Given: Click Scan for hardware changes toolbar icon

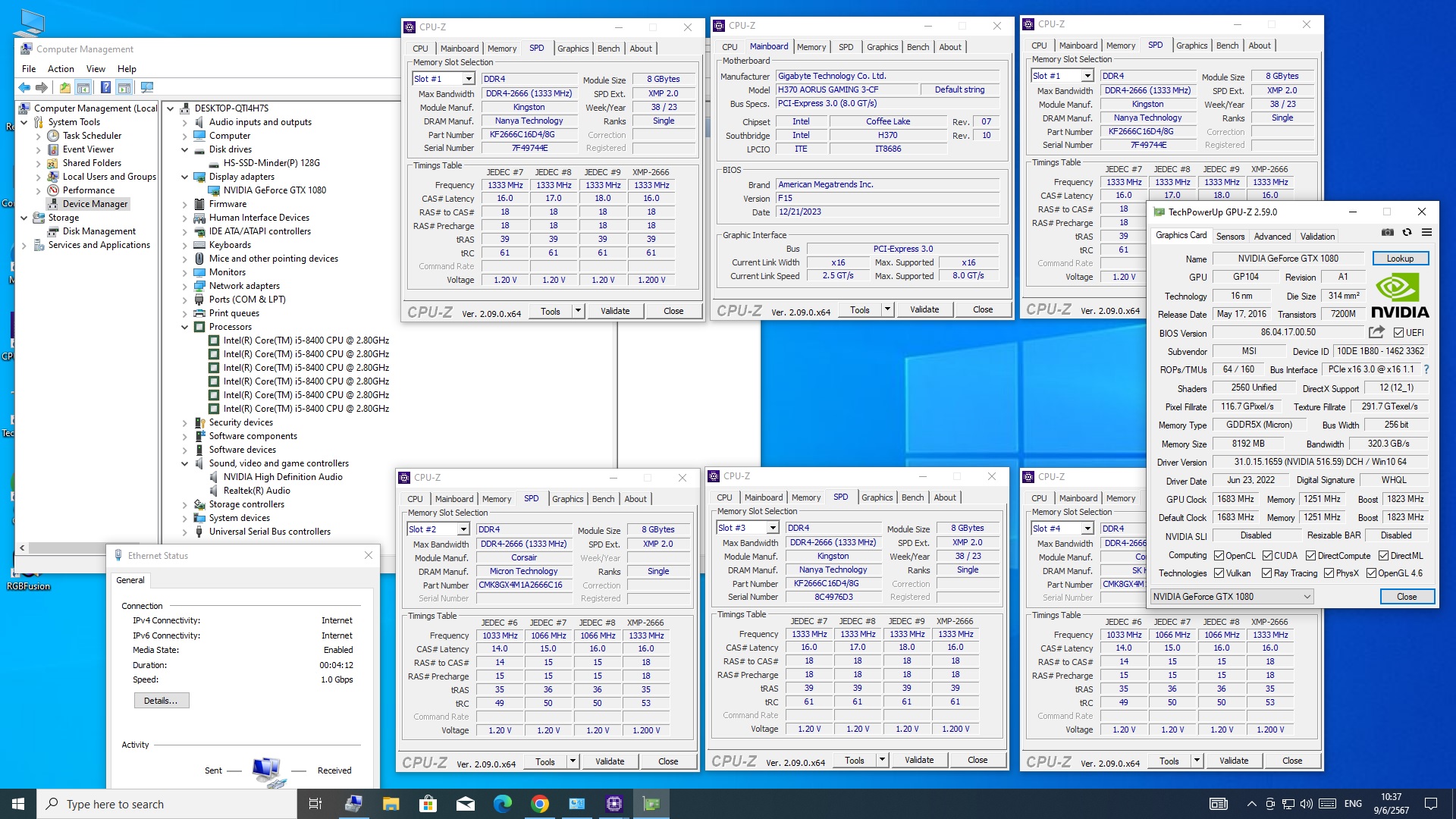Looking at the screenshot, I should coord(147,88).
